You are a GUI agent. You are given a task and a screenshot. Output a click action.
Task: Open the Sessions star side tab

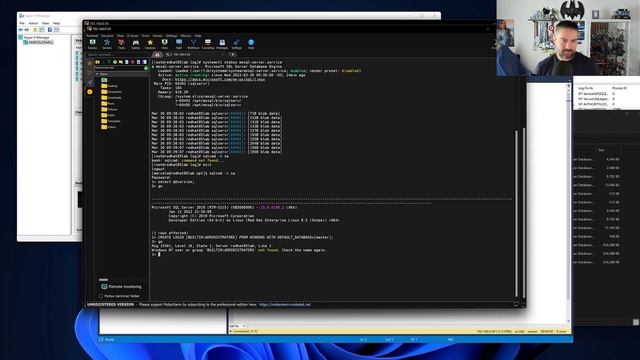pyautogui.click(x=90, y=63)
